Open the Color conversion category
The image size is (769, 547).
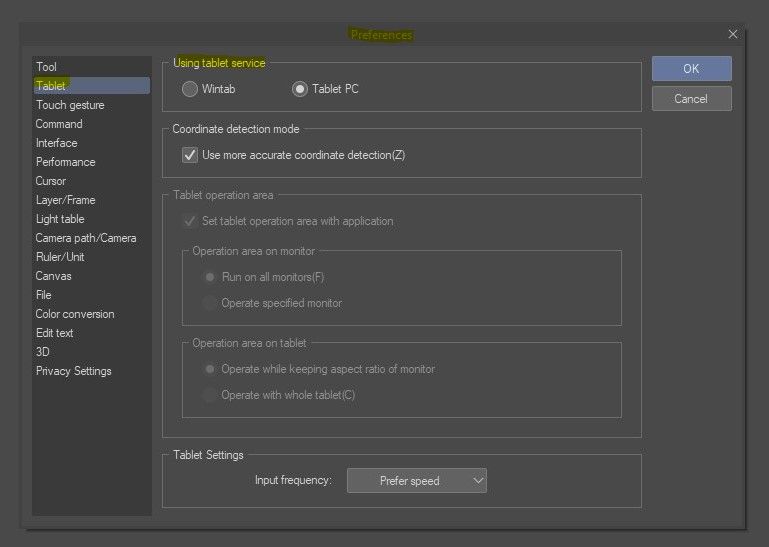pos(75,314)
